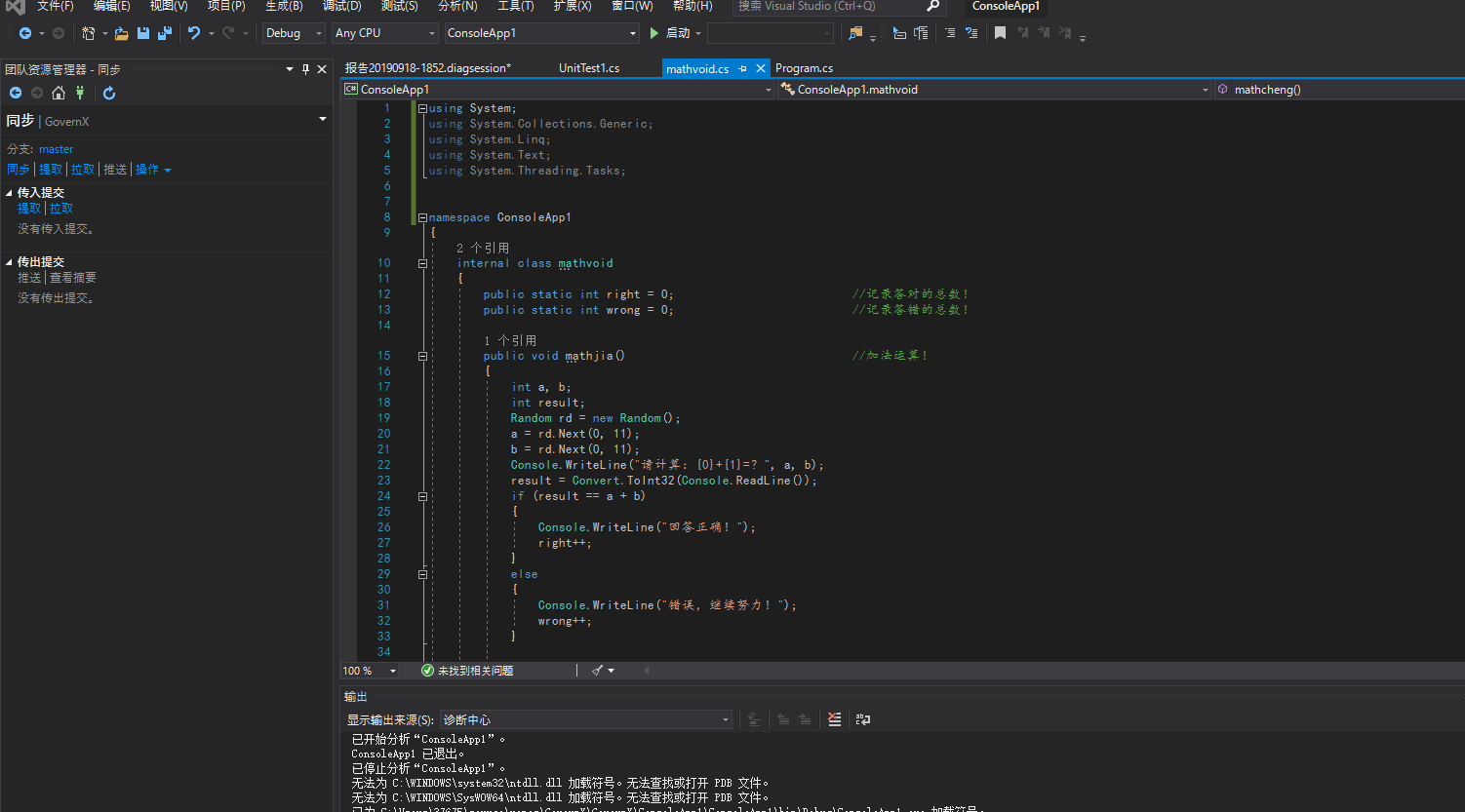Click the Open File folder icon
This screenshot has height=812, width=1465.
122,33
